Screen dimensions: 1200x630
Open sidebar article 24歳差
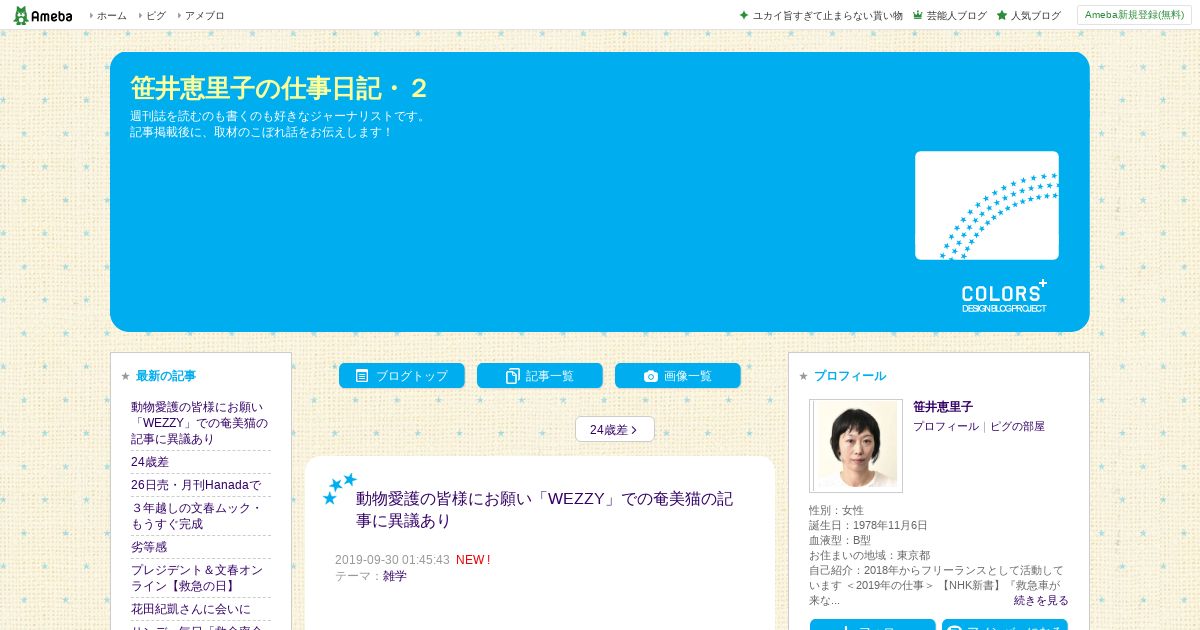tap(150, 462)
